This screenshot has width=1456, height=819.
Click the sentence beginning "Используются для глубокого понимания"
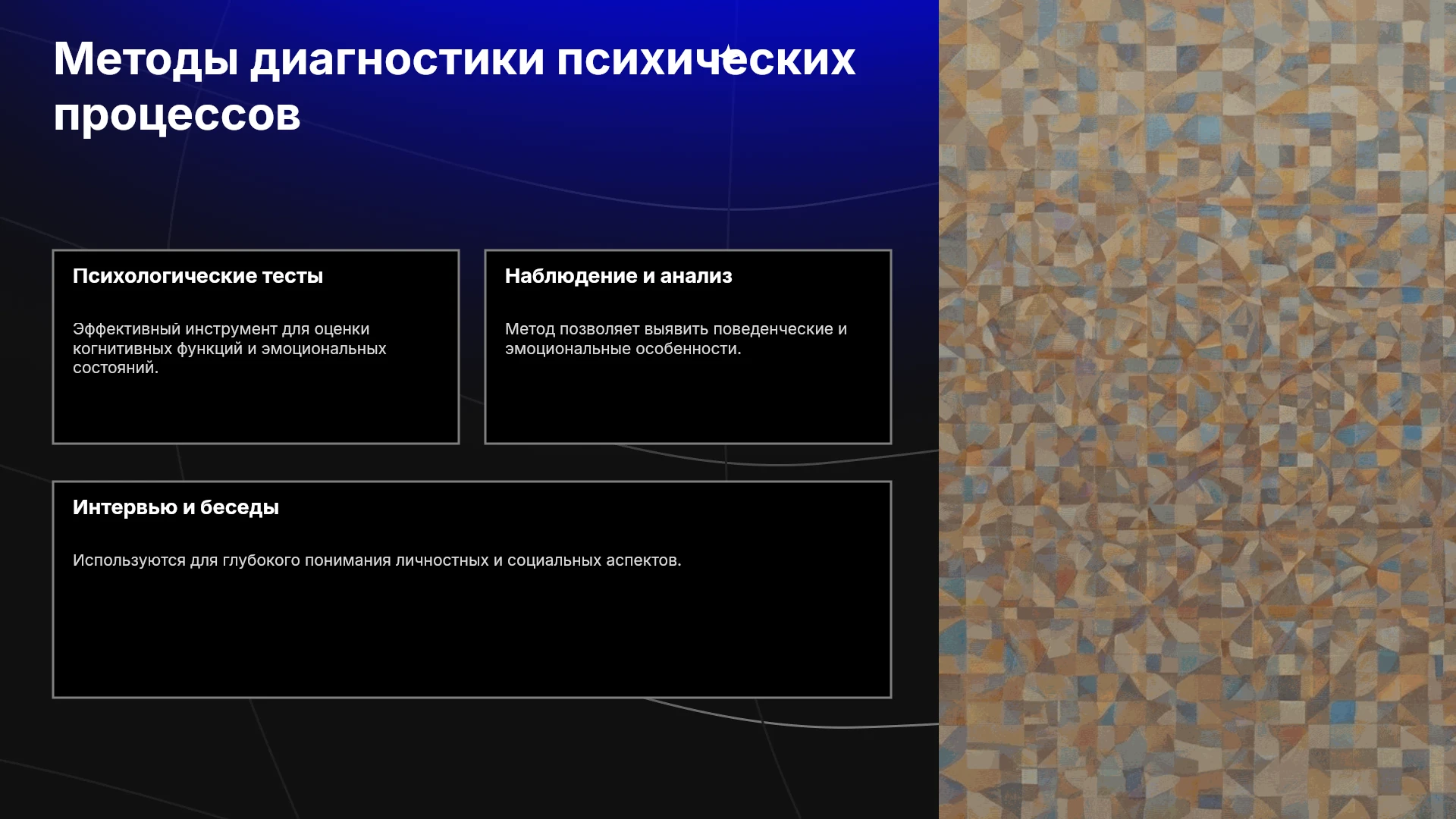click(x=377, y=560)
